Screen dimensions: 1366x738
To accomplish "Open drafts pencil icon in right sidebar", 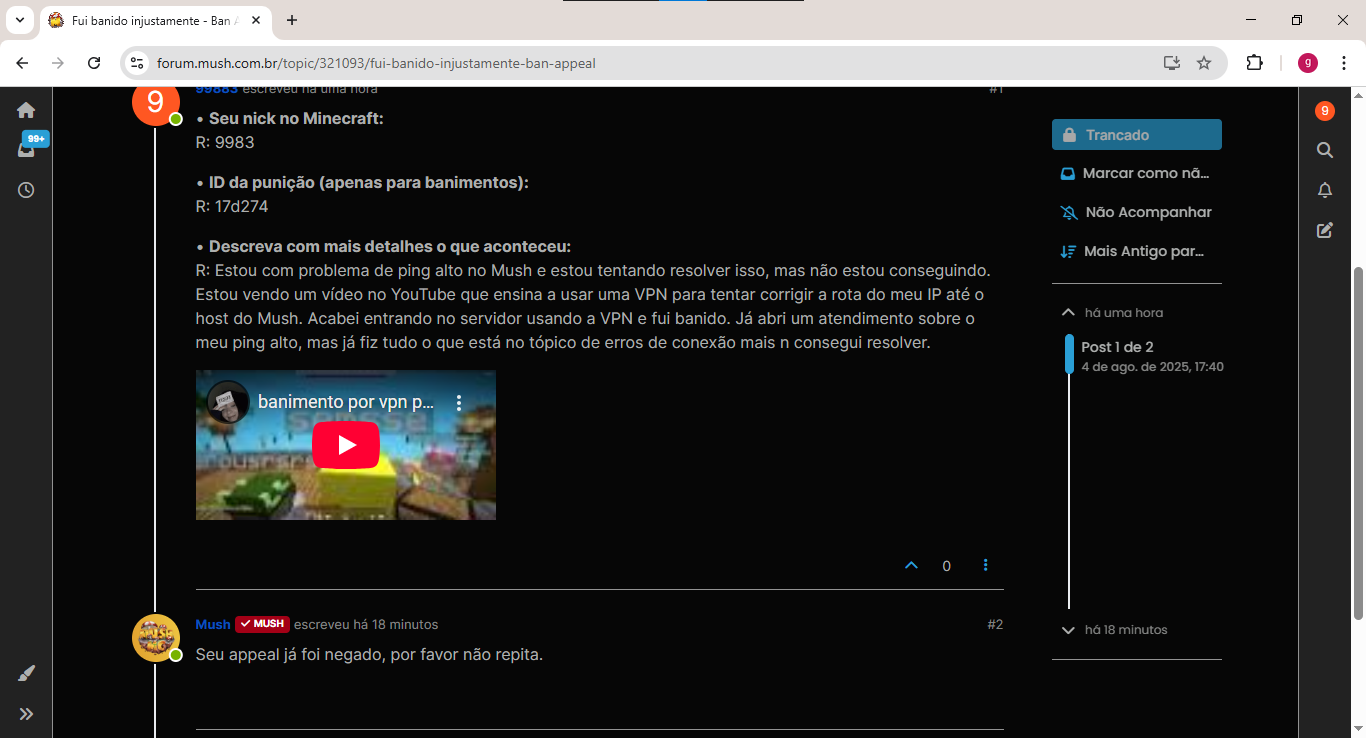I will 1325,230.
